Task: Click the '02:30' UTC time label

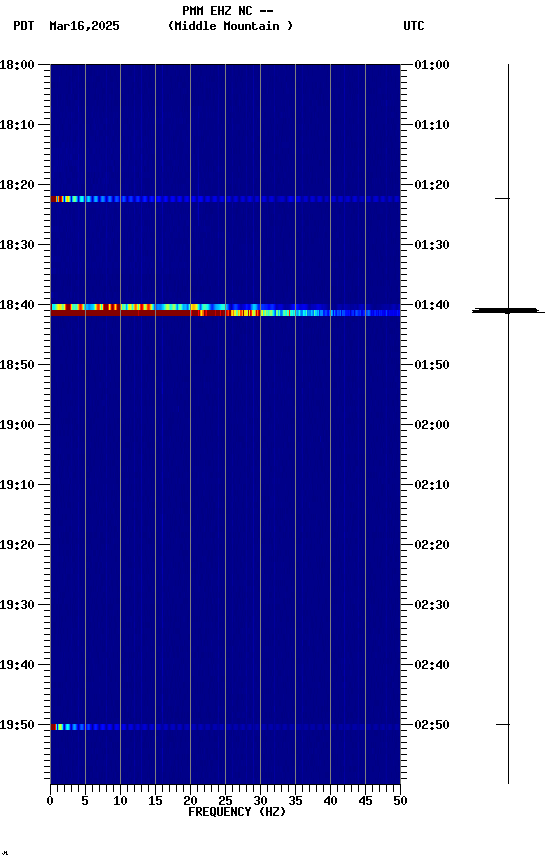Action: [x=432, y=605]
